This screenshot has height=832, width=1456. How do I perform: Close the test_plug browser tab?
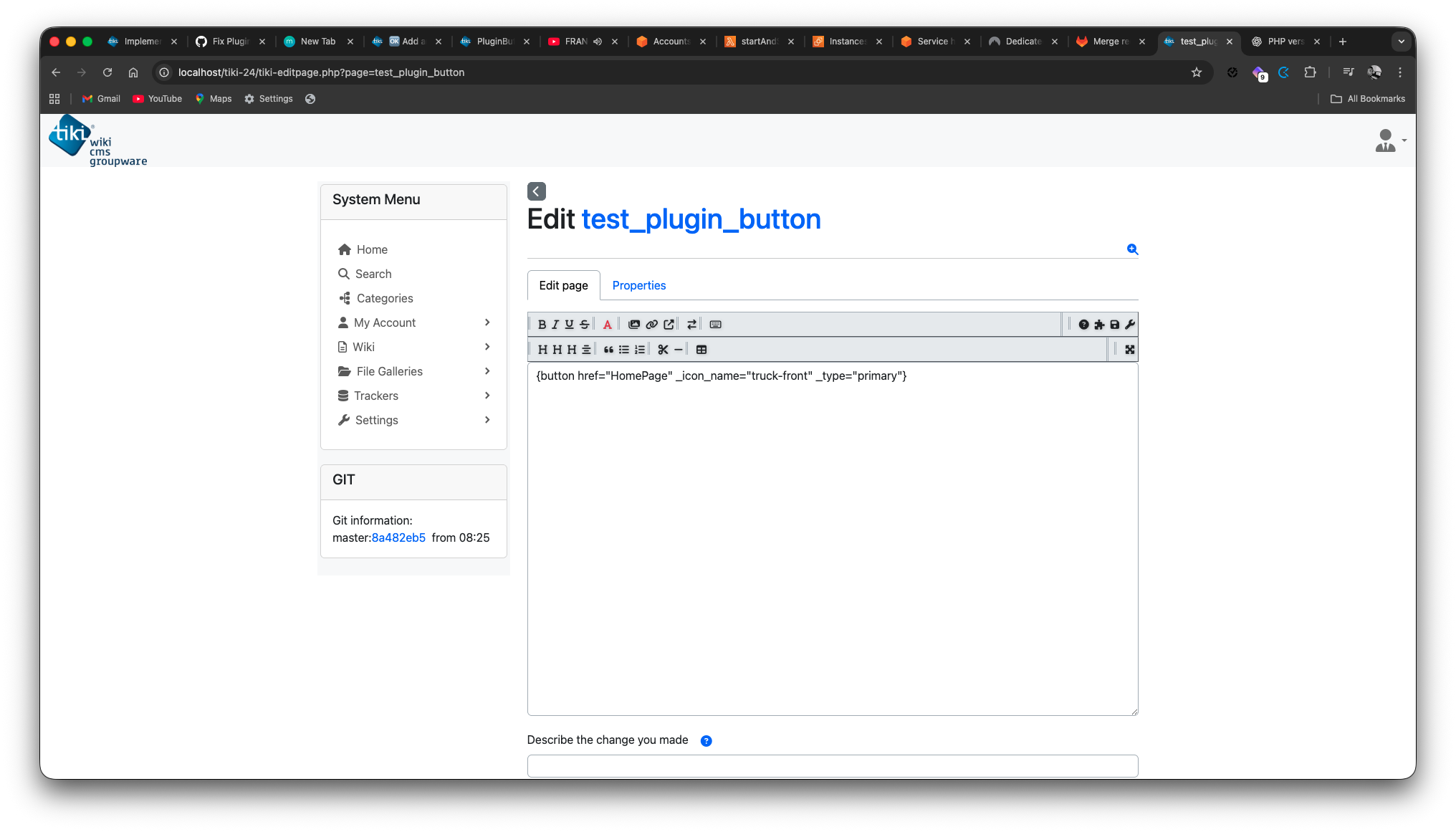coord(1230,42)
